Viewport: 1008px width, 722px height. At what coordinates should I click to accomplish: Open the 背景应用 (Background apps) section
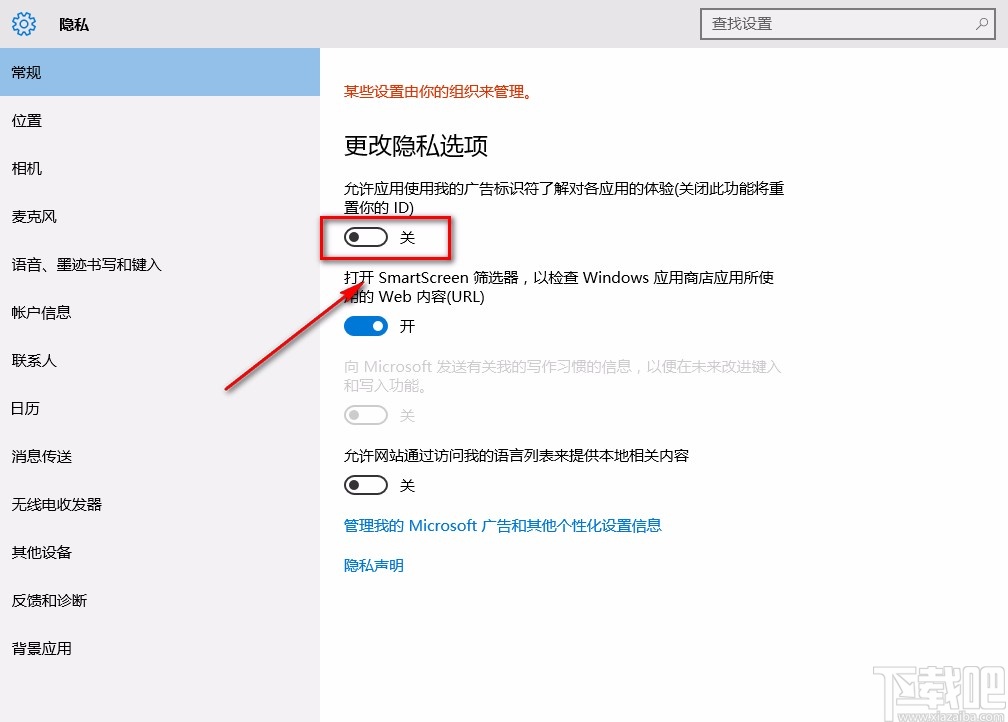[41, 648]
